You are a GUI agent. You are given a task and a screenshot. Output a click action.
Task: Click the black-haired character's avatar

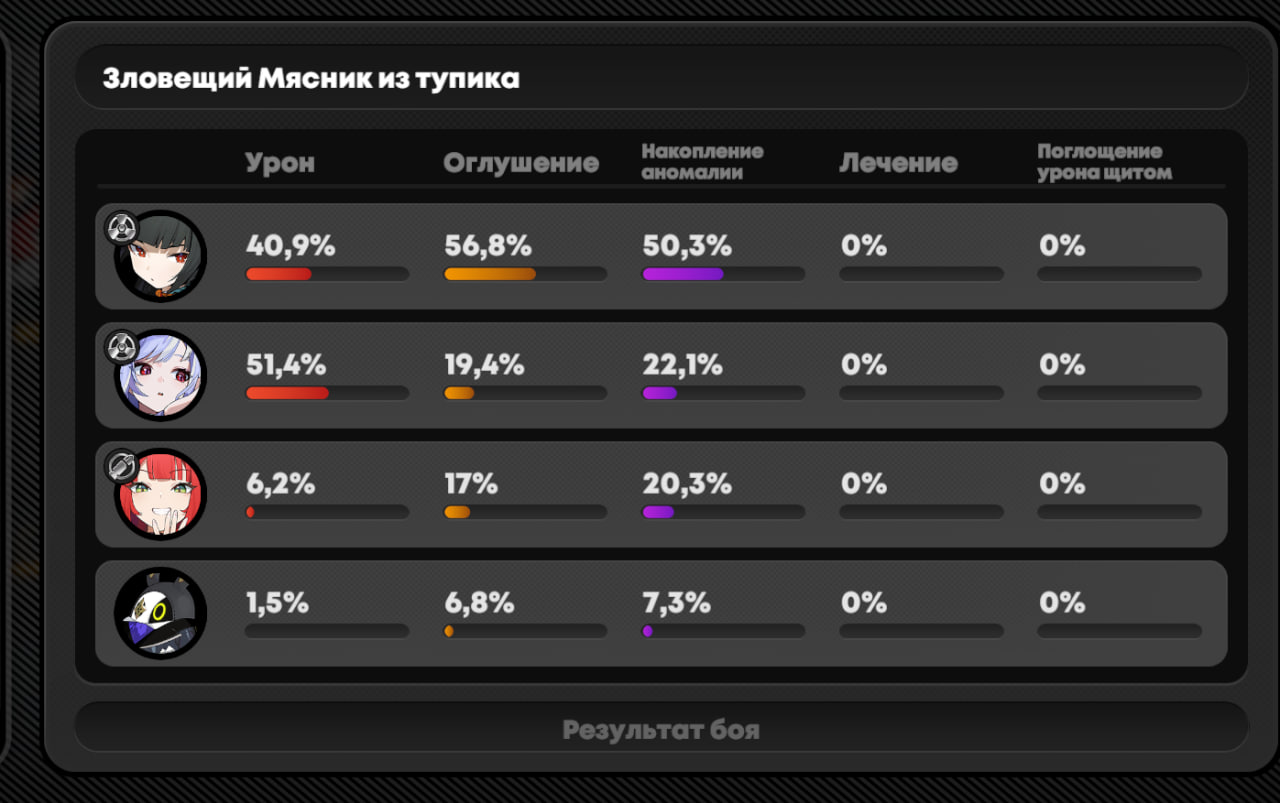pos(161,257)
